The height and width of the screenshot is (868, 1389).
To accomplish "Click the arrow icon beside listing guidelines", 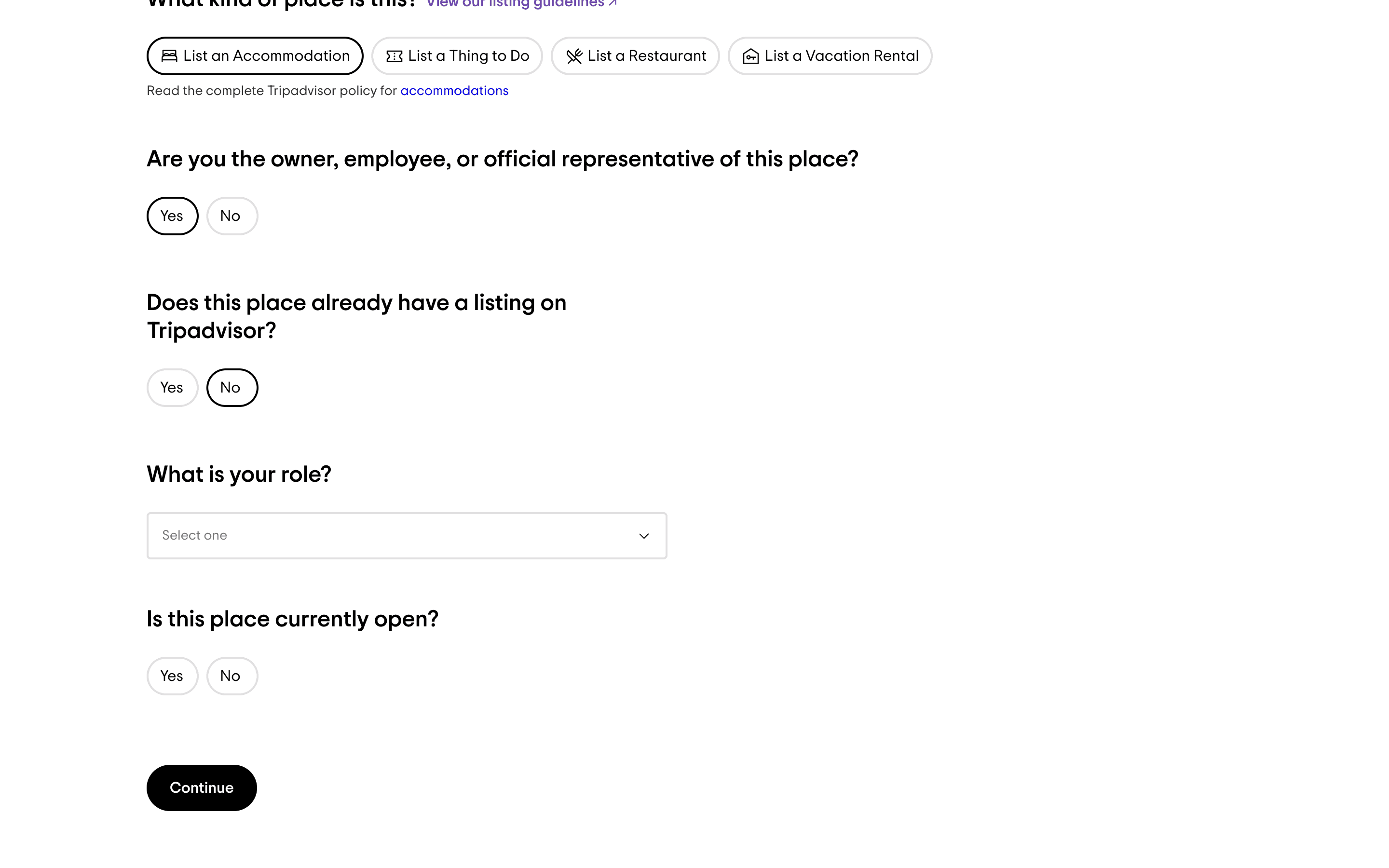I will (x=613, y=3).
